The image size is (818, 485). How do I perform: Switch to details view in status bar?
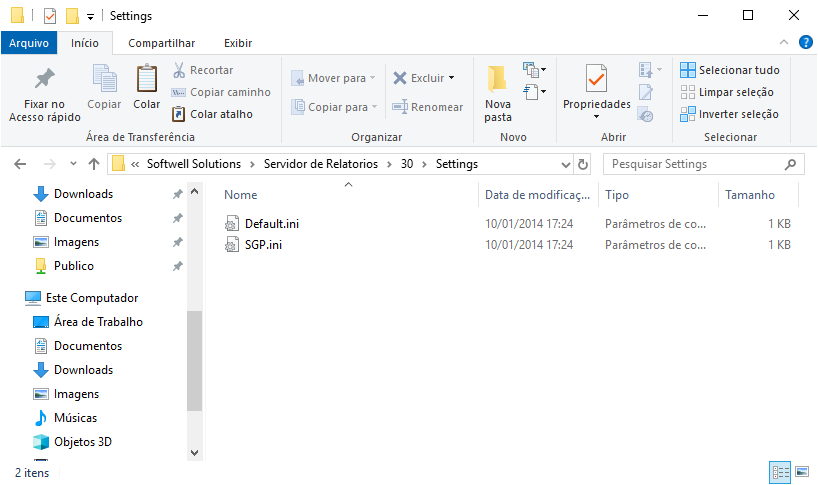pos(780,471)
